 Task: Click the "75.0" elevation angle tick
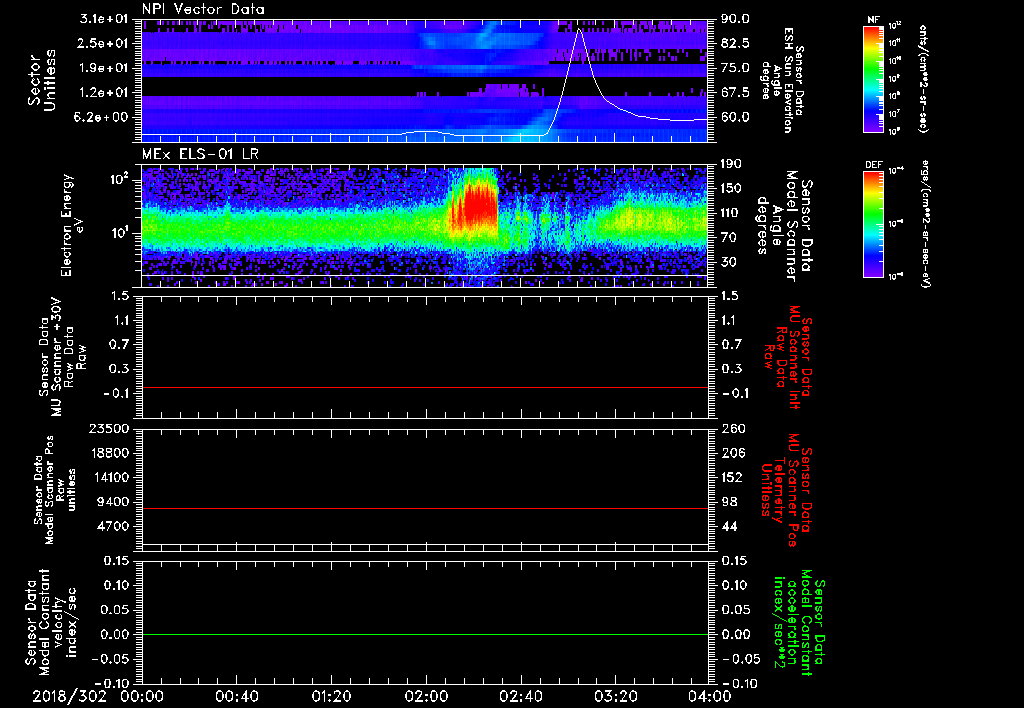click(735, 68)
